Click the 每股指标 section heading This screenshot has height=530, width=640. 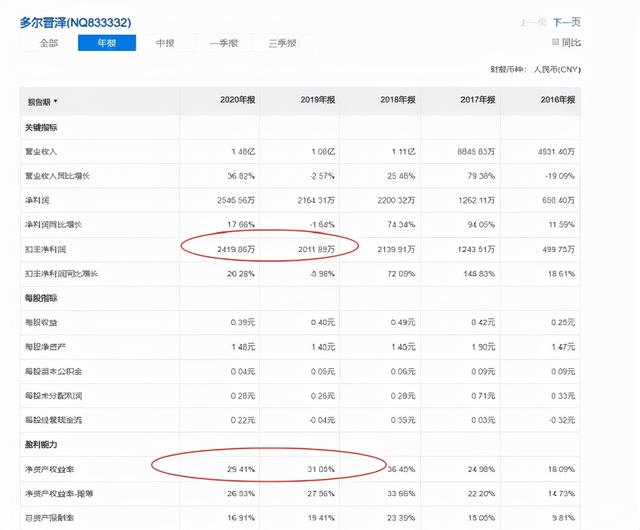(41, 298)
